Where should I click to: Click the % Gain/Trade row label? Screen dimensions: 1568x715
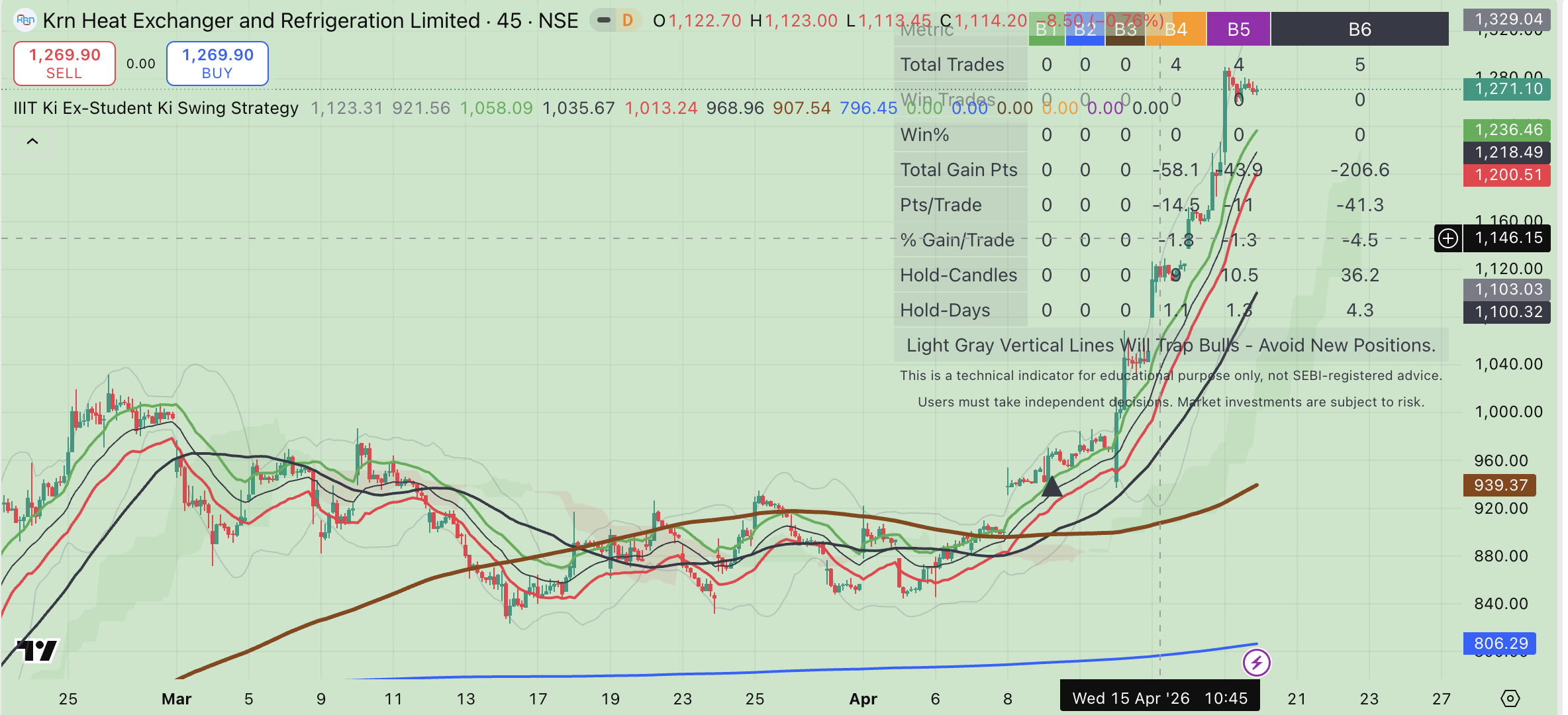point(957,240)
